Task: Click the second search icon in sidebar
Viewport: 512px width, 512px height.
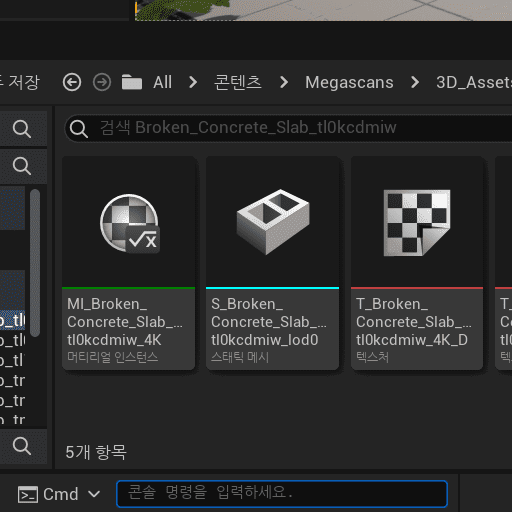Action: [22, 166]
